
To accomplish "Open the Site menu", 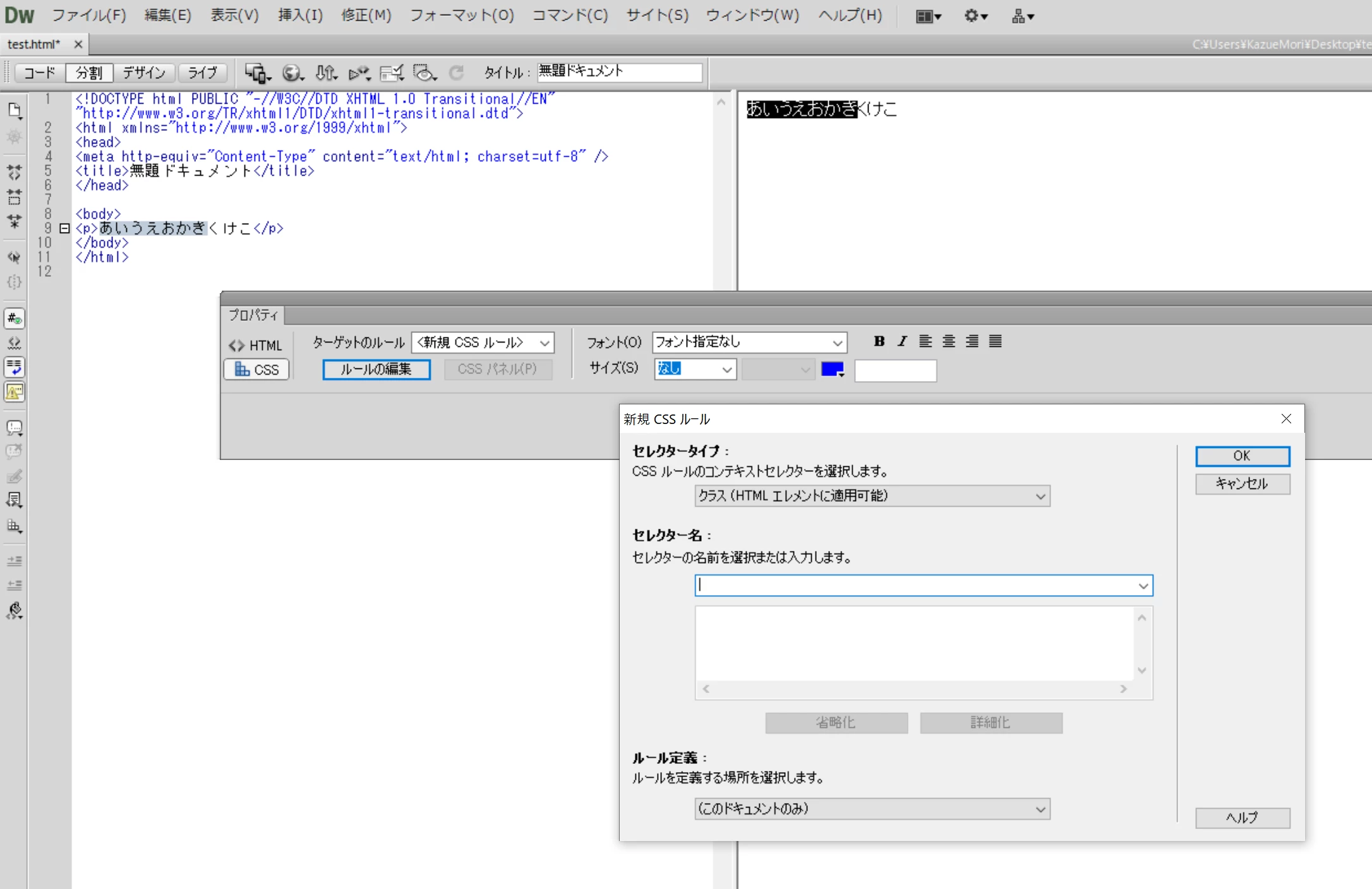I will point(657,15).
